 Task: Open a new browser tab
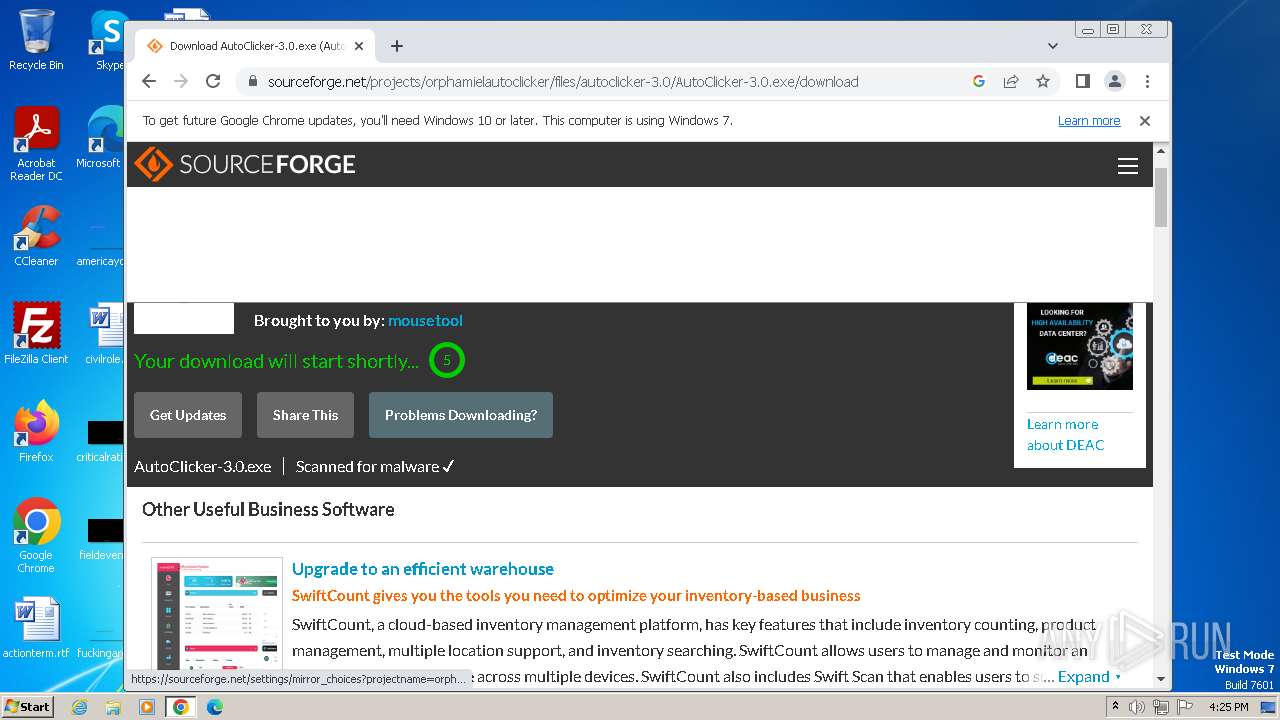(x=397, y=46)
